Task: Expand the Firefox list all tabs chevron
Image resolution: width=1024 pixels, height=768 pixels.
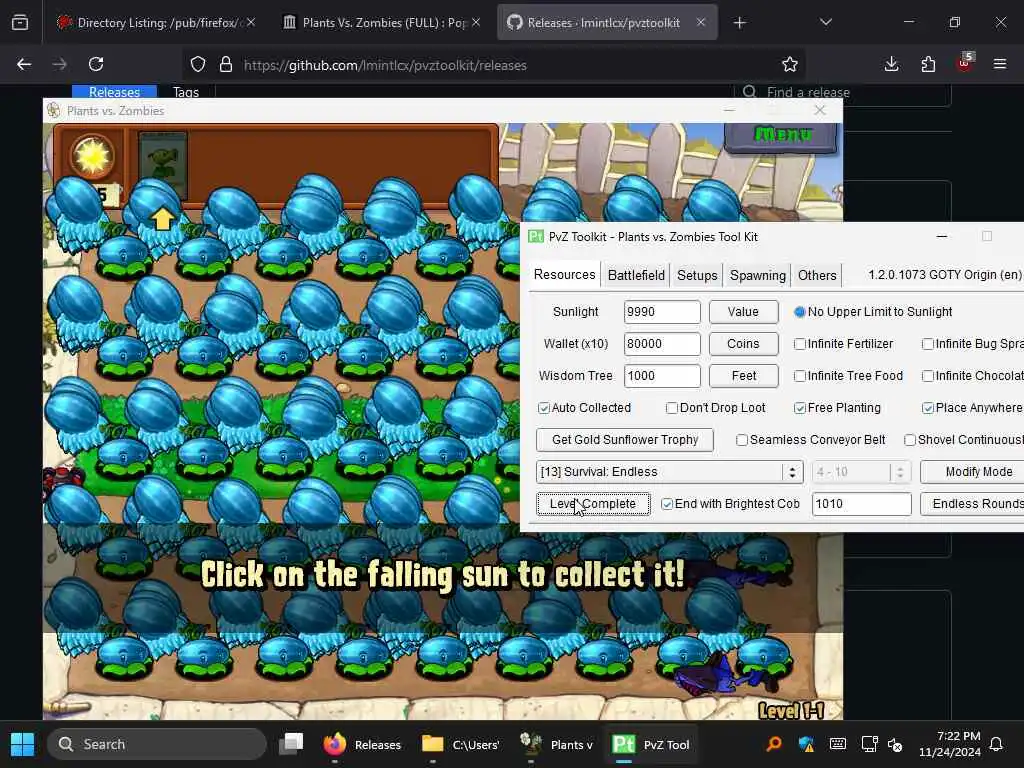Action: point(826,23)
